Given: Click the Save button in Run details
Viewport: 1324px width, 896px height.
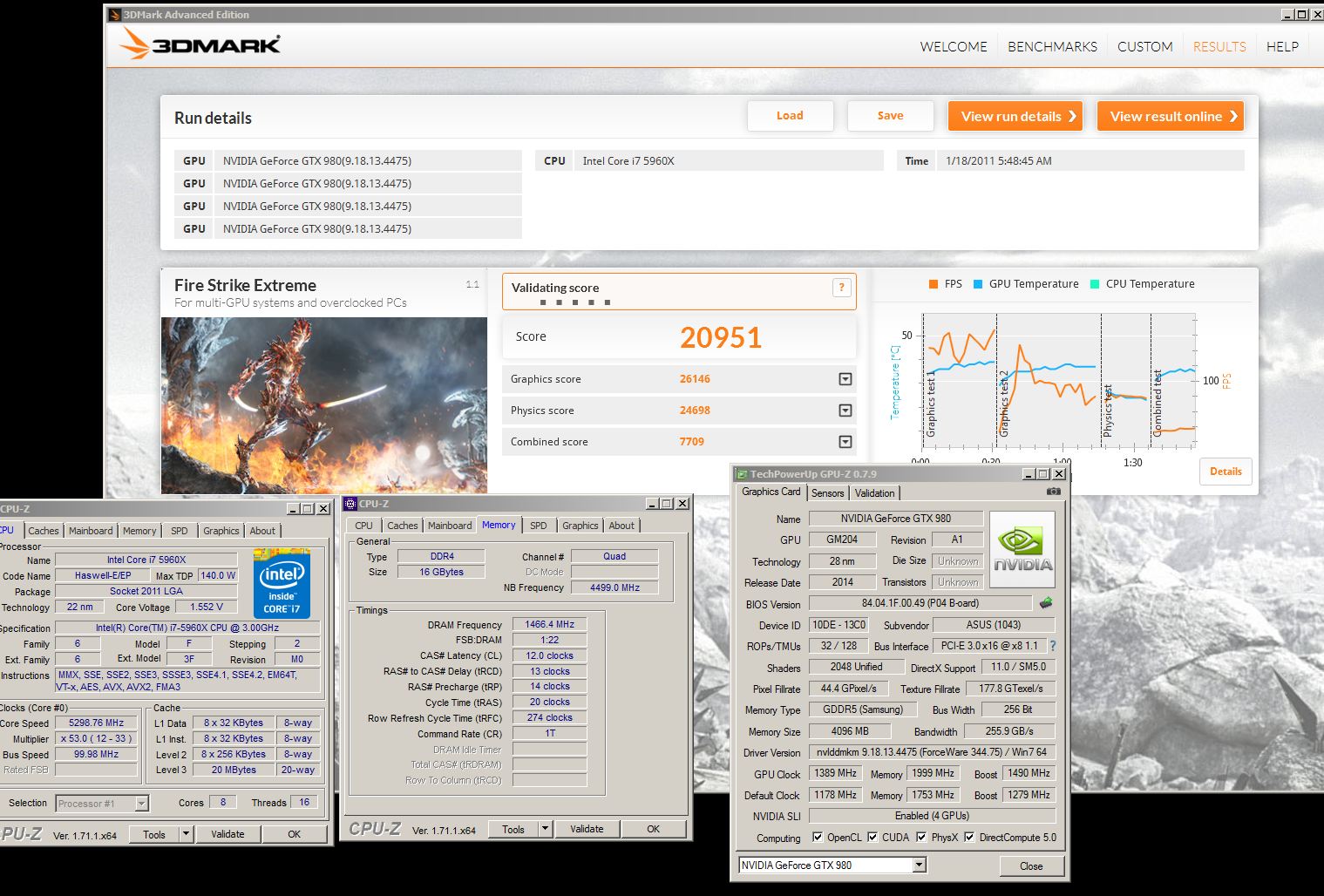Looking at the screenshot, I should click(890, 116).
